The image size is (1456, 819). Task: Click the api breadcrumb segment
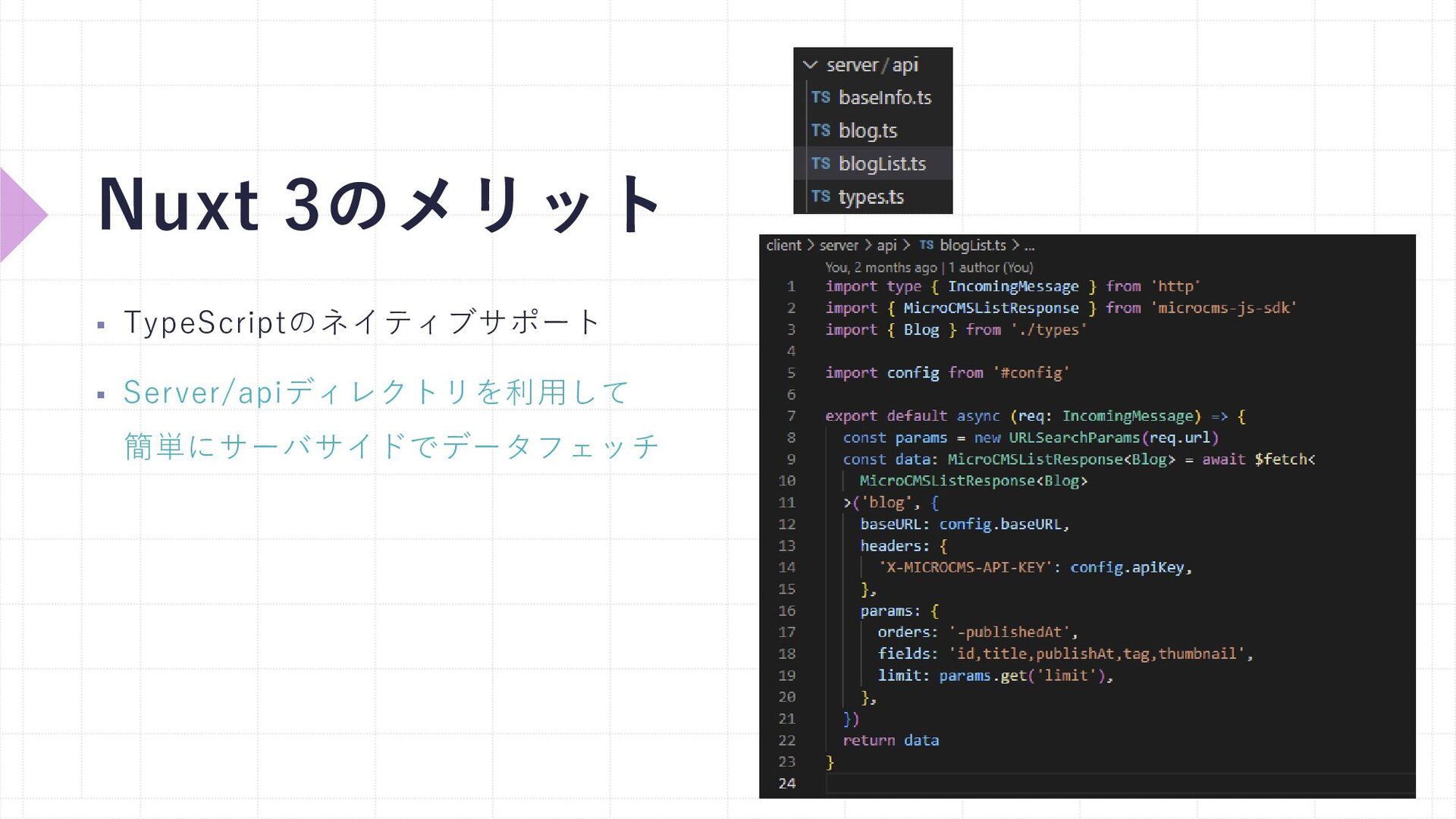pos(886,246)
